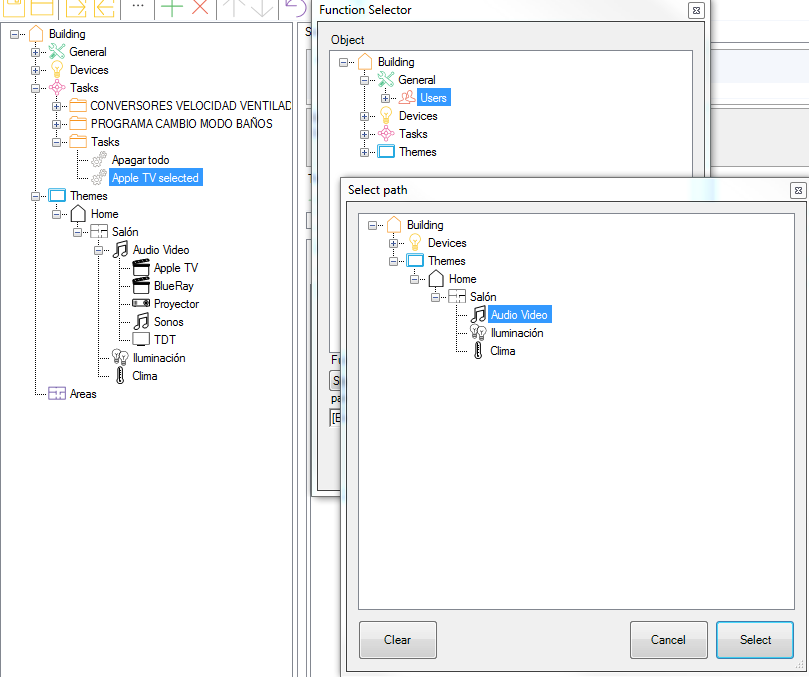This screenshot has width=809, height=677.
Task: Collapse the Salón node in Select path
Action: click(436, 297)
